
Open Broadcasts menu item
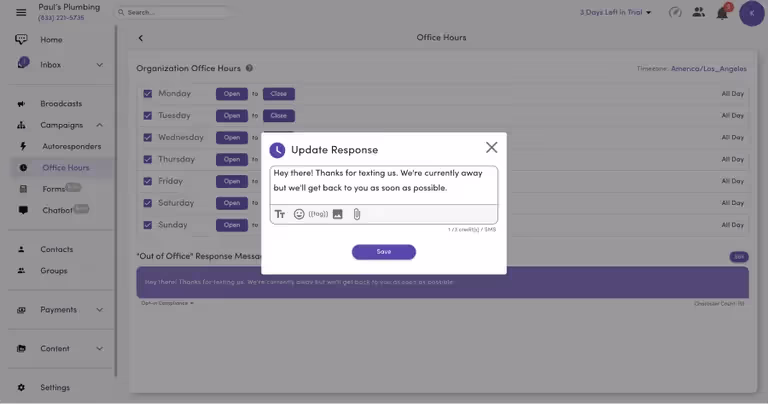pos(61,104)
